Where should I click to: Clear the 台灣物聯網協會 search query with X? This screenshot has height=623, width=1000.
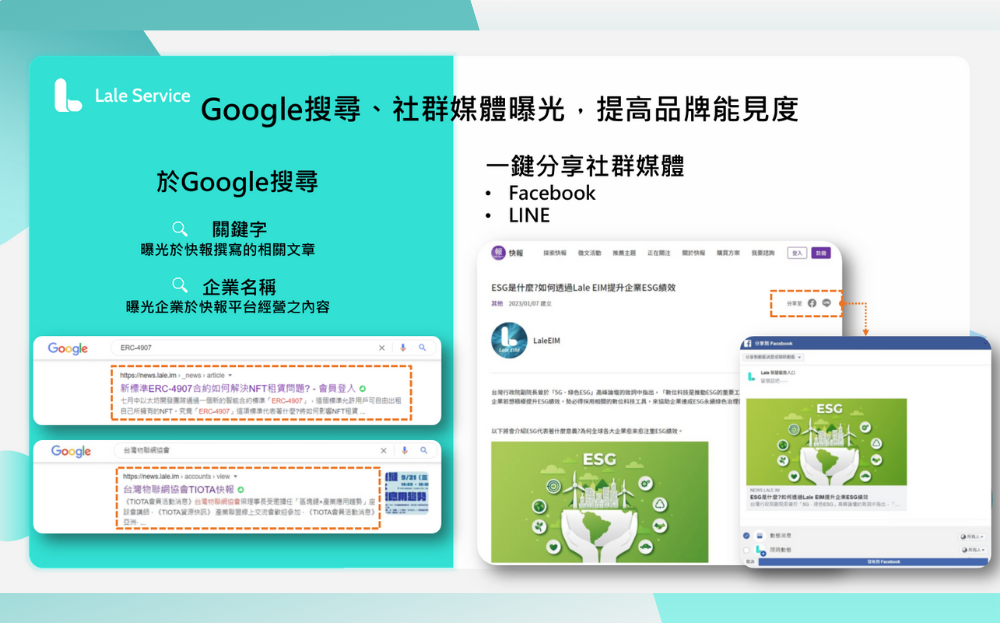tap(383, 450)
